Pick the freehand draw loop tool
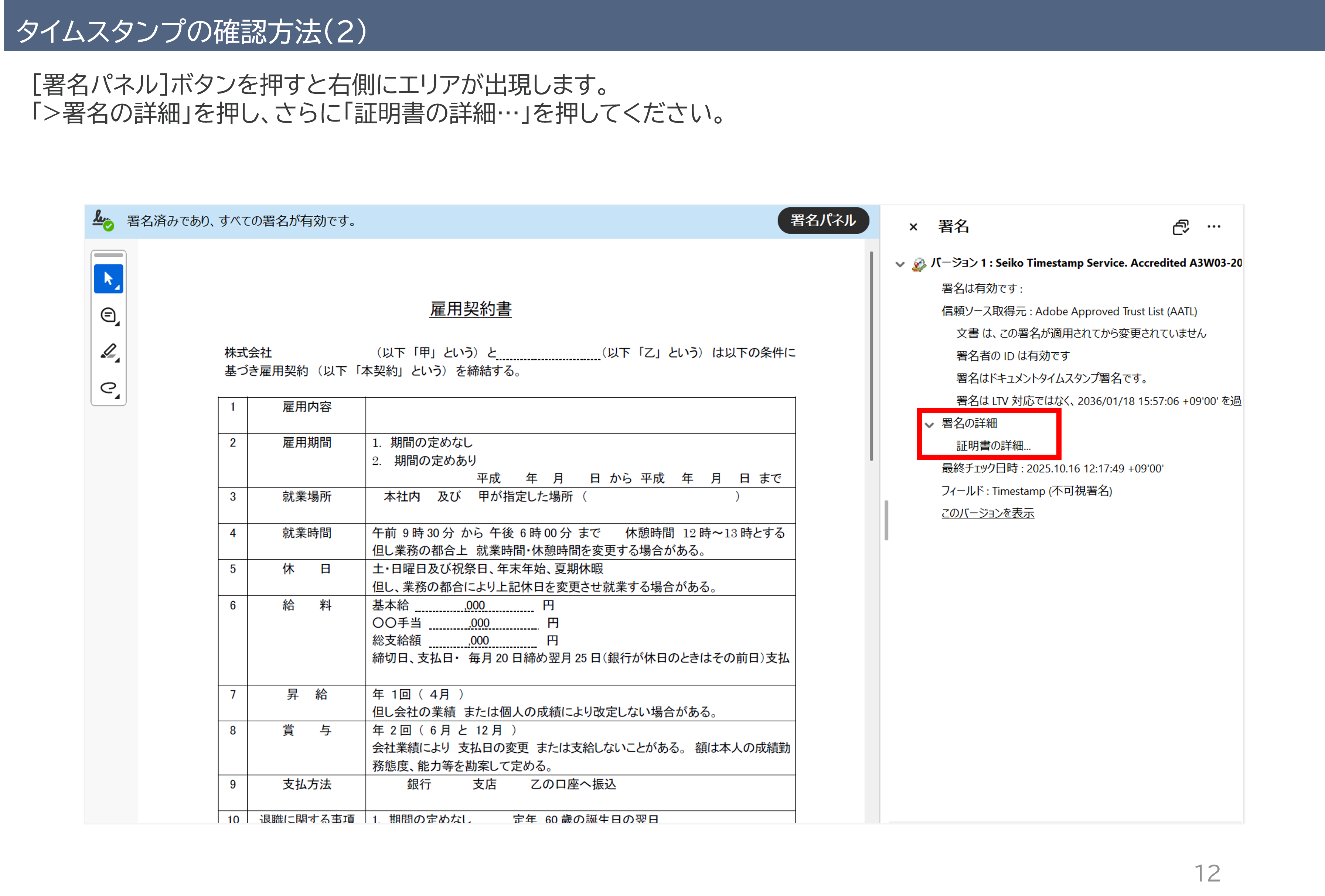Image resolution: width=1325 pixels, height=896 pixels. coord(108,388)
